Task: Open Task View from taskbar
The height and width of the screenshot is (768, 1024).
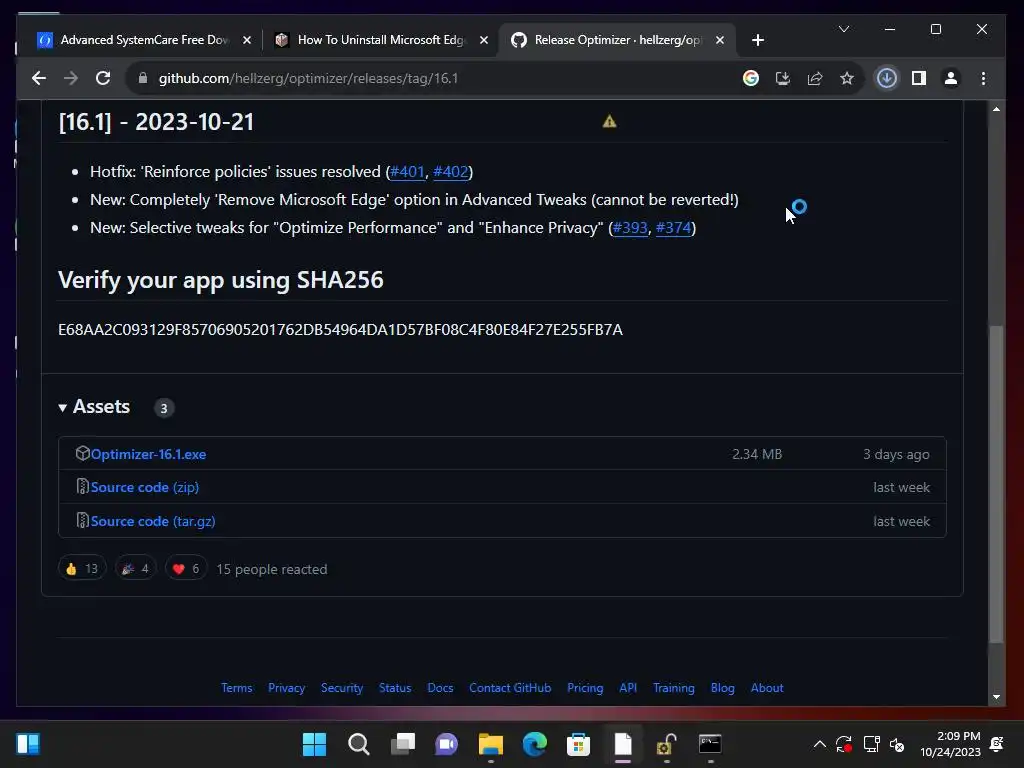Action: (x=403, y=744)
